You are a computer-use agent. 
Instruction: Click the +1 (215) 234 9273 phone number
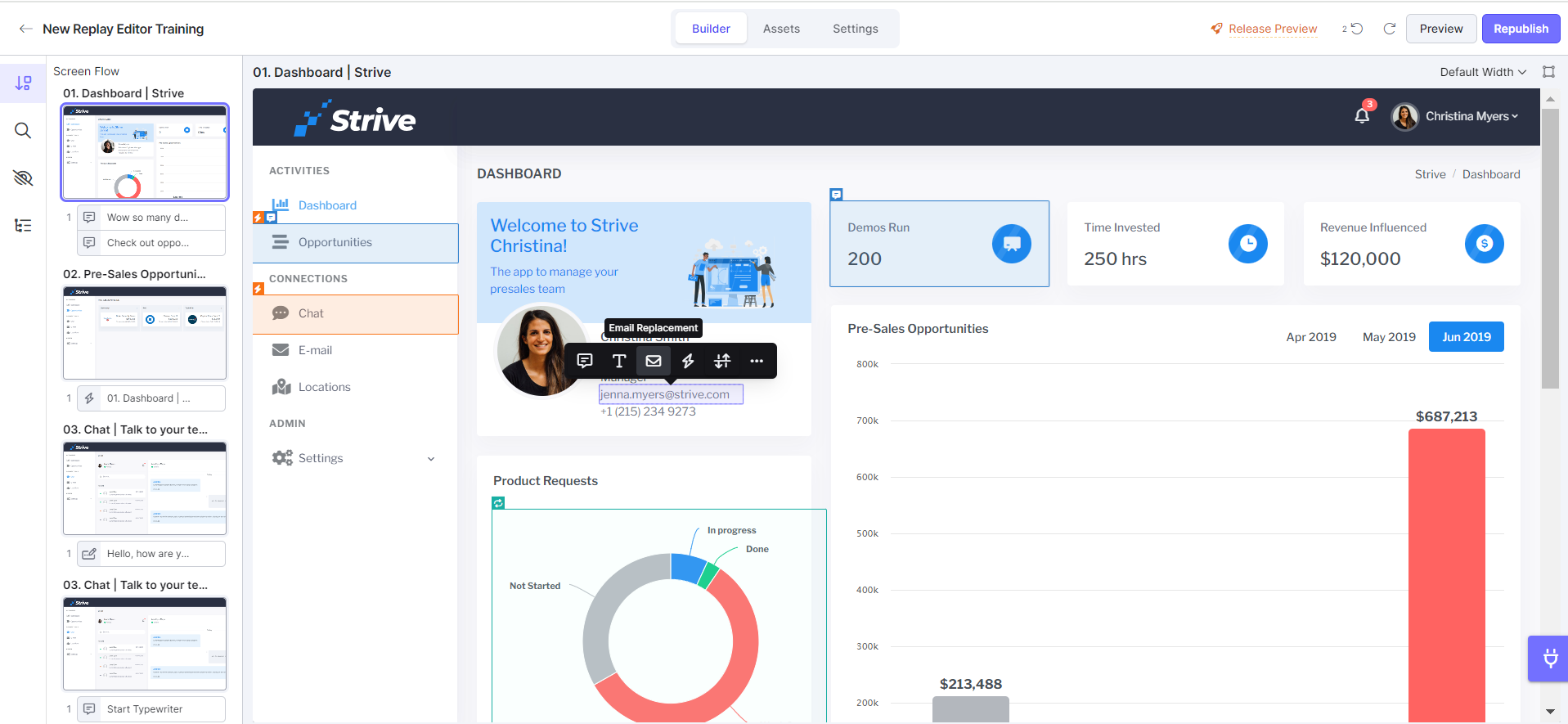648,411
